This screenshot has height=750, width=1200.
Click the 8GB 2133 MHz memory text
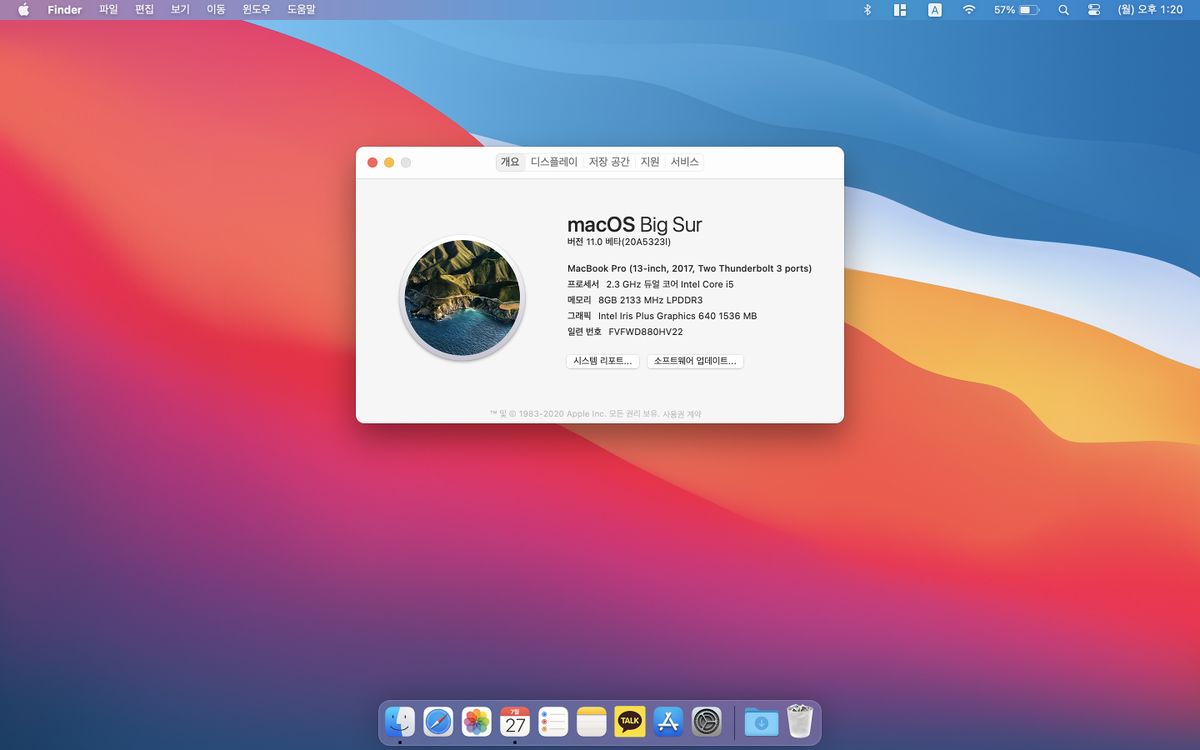click(x=650, y=300)
